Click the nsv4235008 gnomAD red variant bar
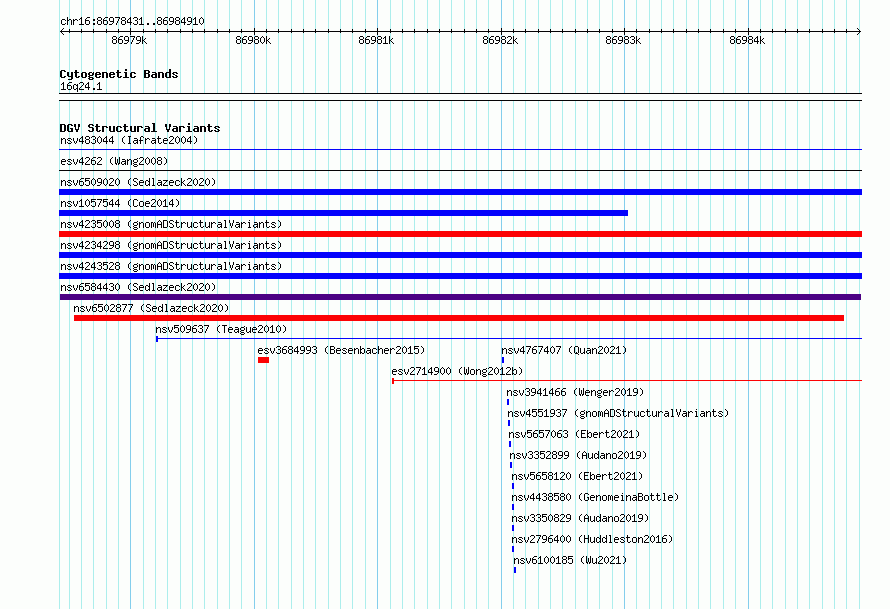 pyautogui.click(x=460, y=234)
